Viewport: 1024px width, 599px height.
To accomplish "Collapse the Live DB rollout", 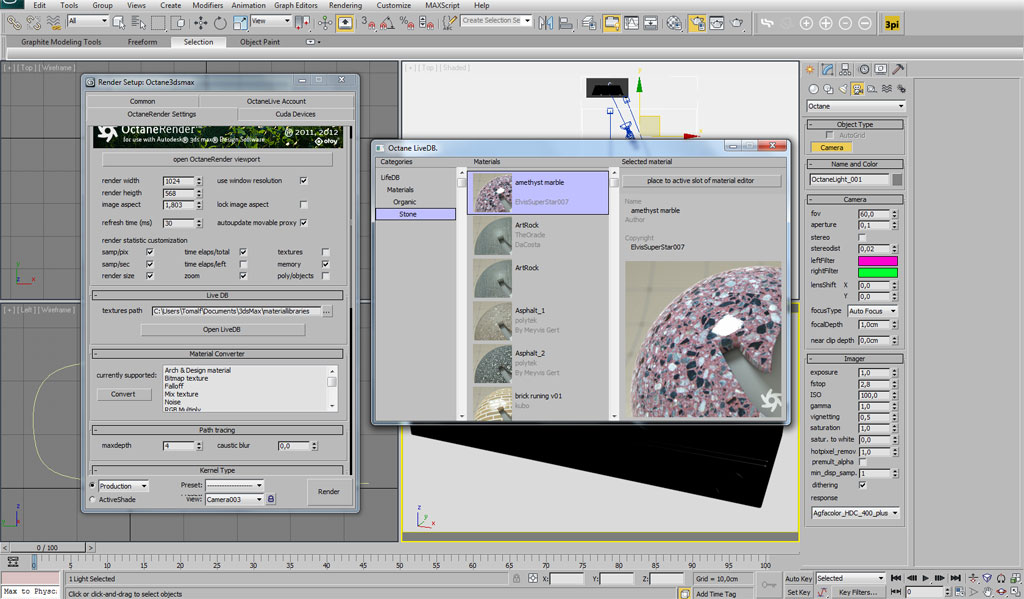I will [217, 295].
